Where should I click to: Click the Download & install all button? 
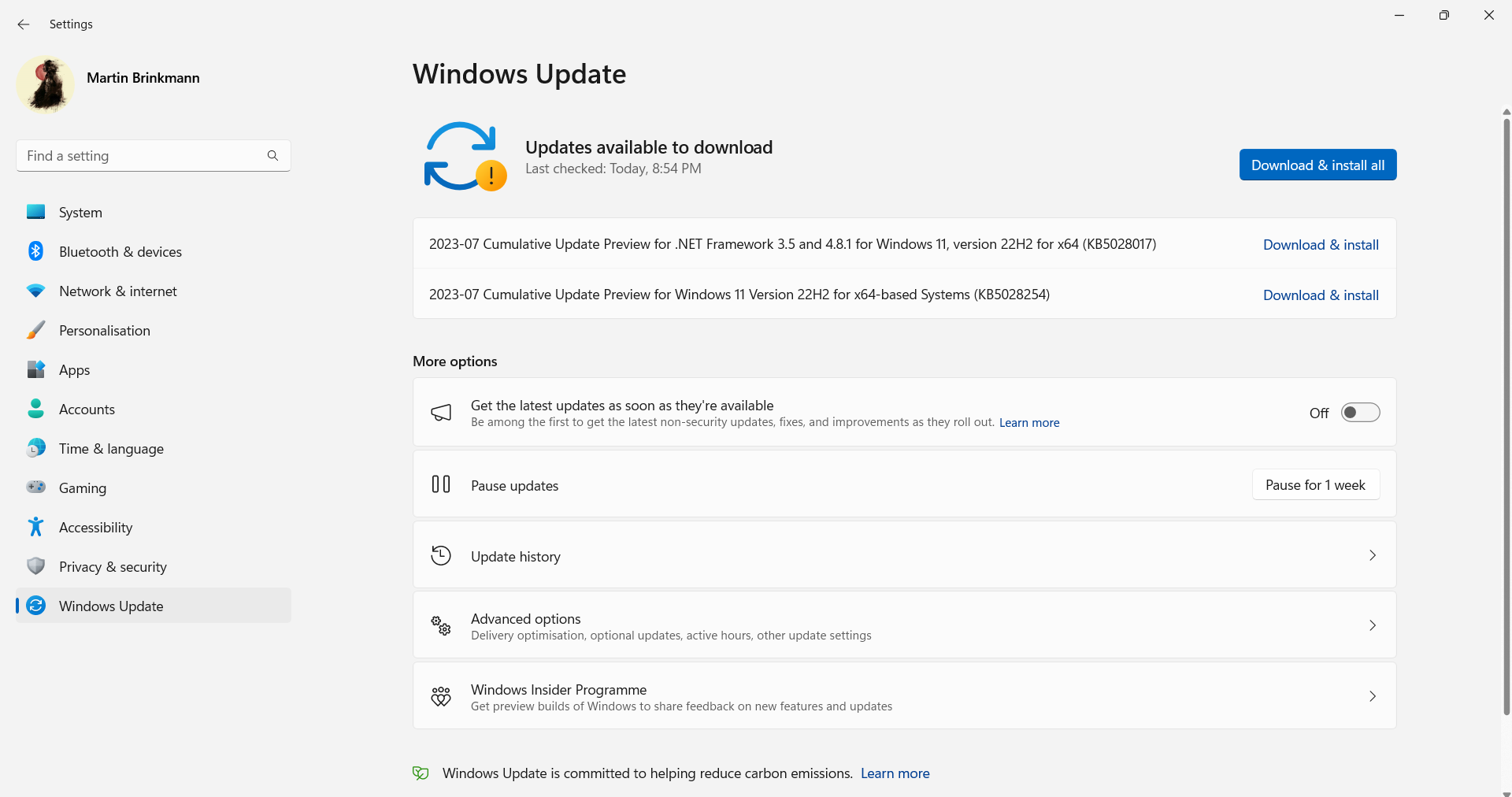[x=1317, y=165]
